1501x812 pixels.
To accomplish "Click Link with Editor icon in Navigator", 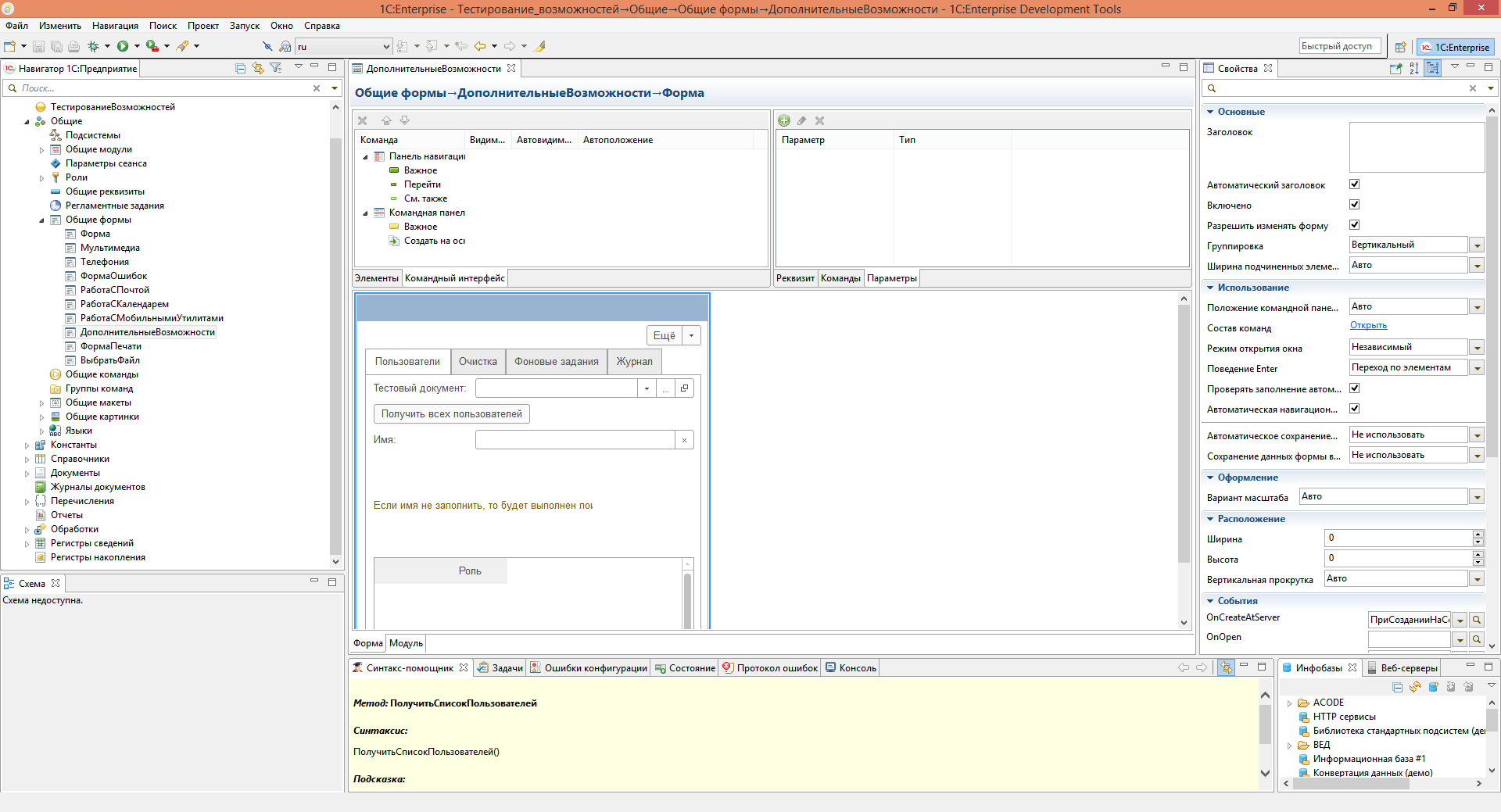I will coord(258,68).
